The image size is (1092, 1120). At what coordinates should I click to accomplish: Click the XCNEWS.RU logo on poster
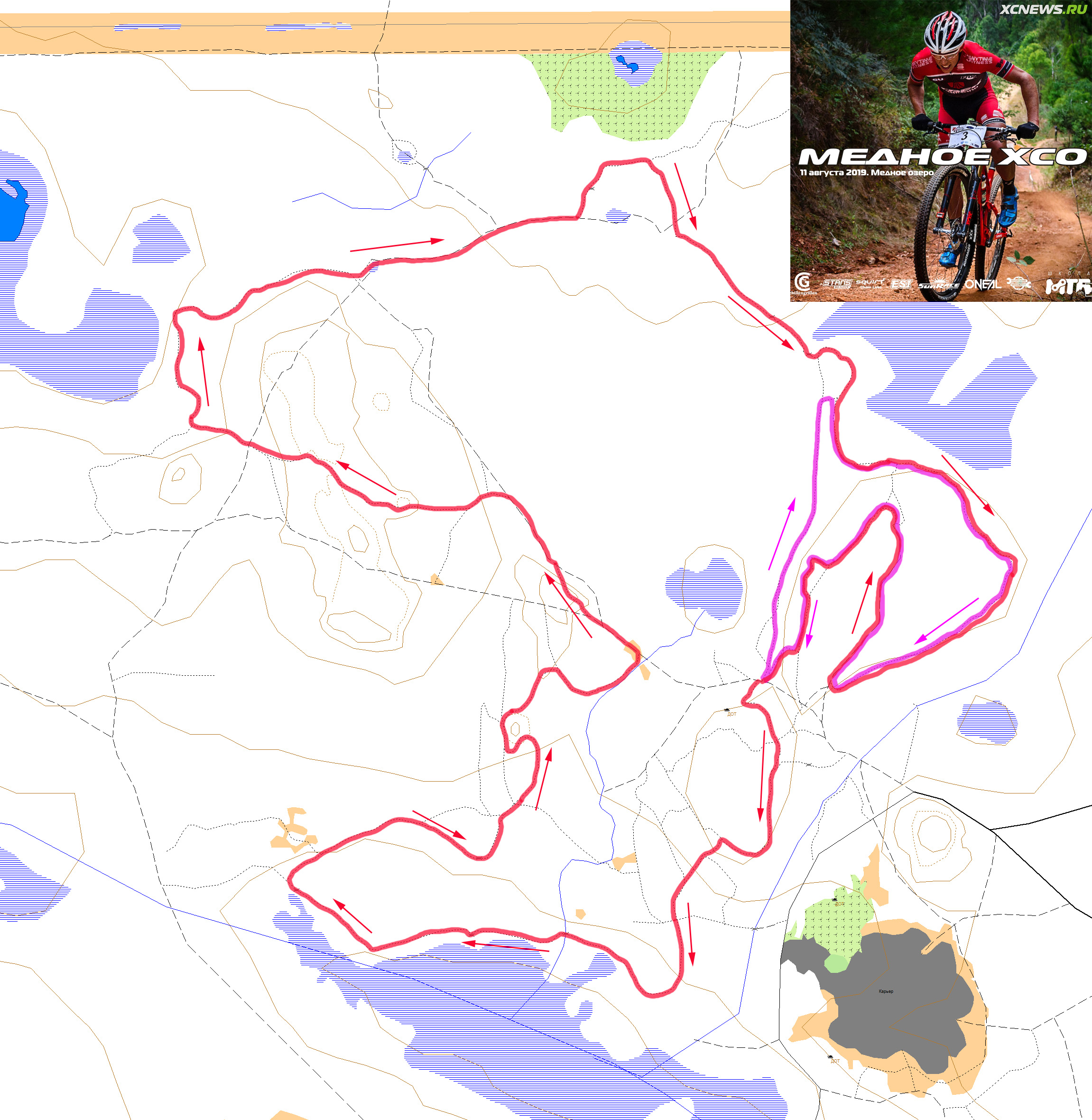coord(1043,9)
